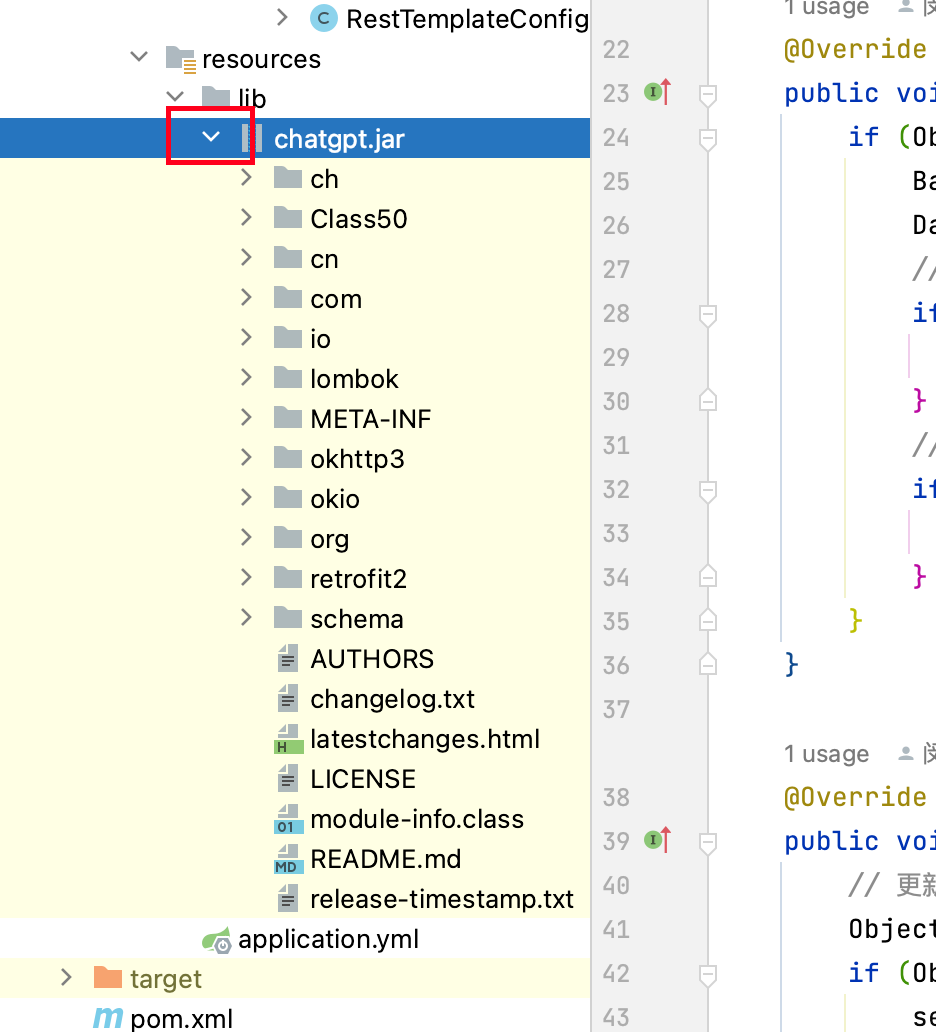Toggle the code fold marker on line 28

coord(708,314)
